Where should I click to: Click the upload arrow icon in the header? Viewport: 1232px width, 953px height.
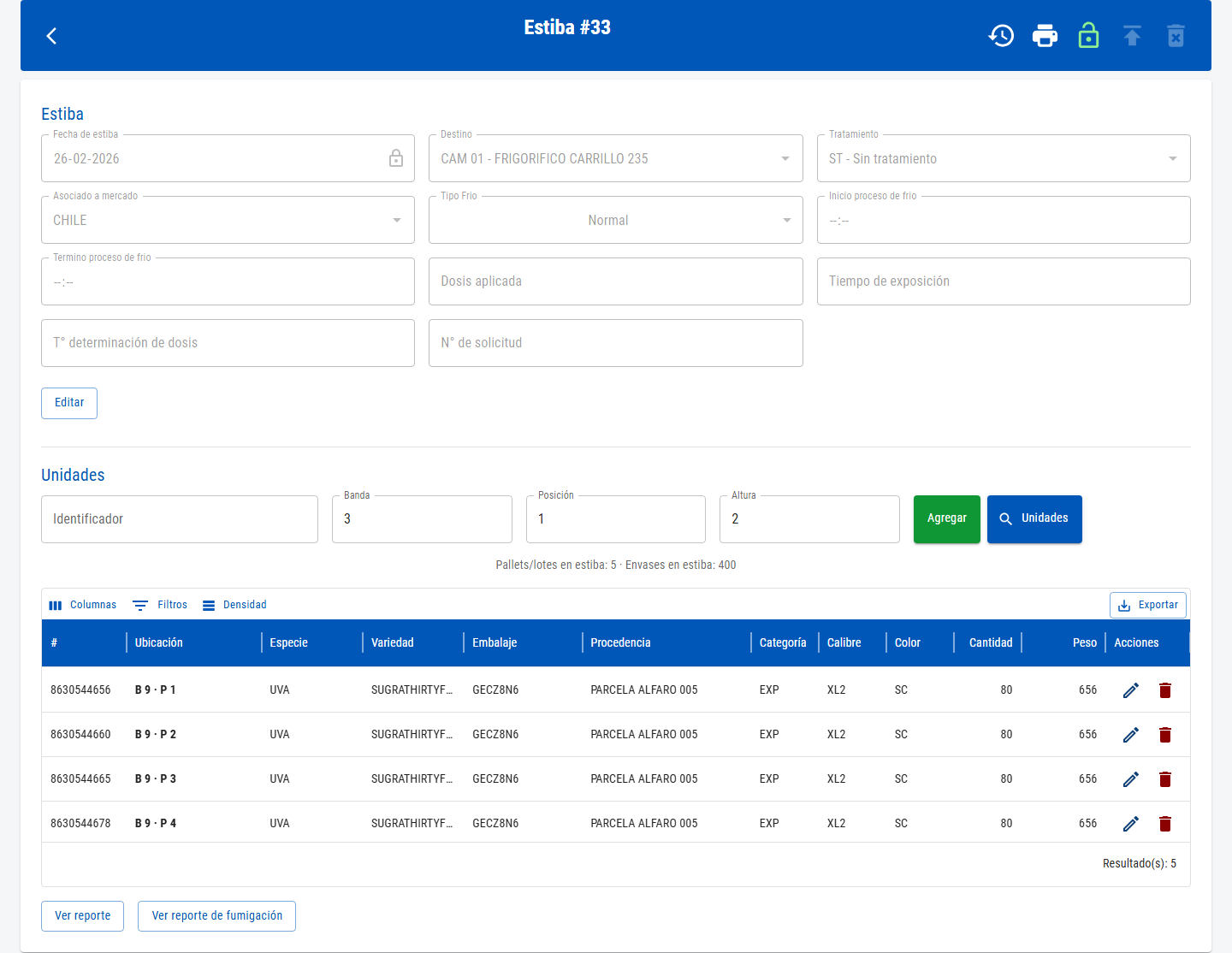point(1132,36)
